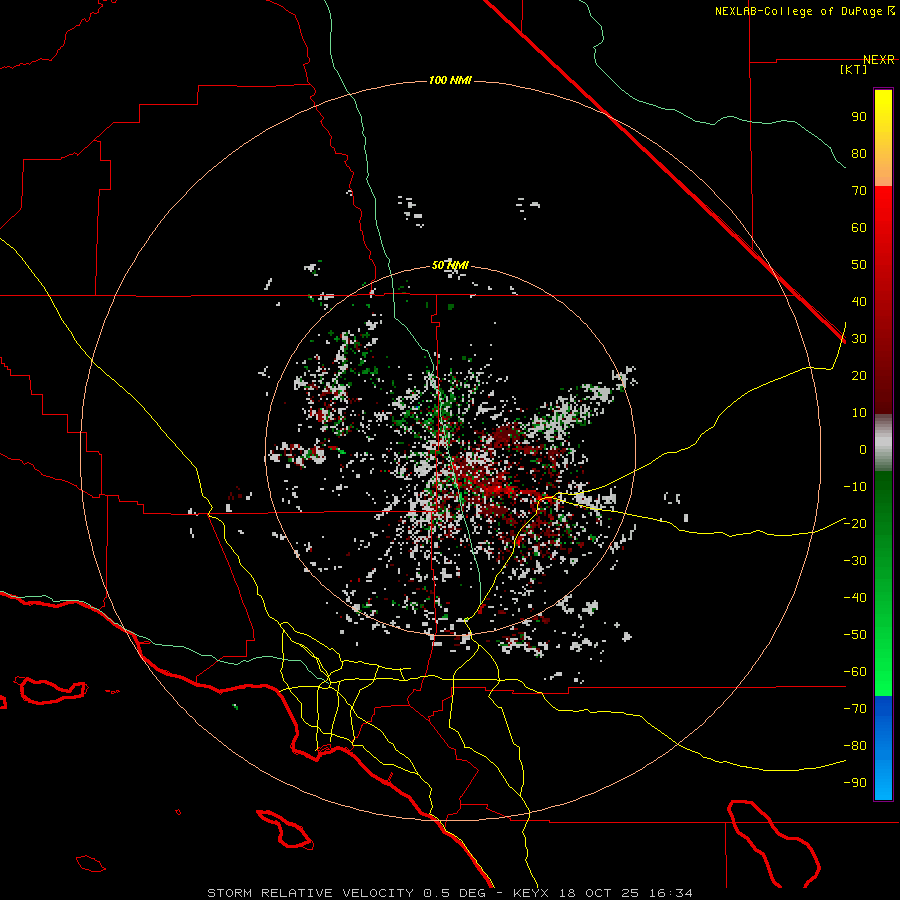This screenshot has height=900, width=900.
Task: Select the positive 60 scale value
Action: point(859,227)
